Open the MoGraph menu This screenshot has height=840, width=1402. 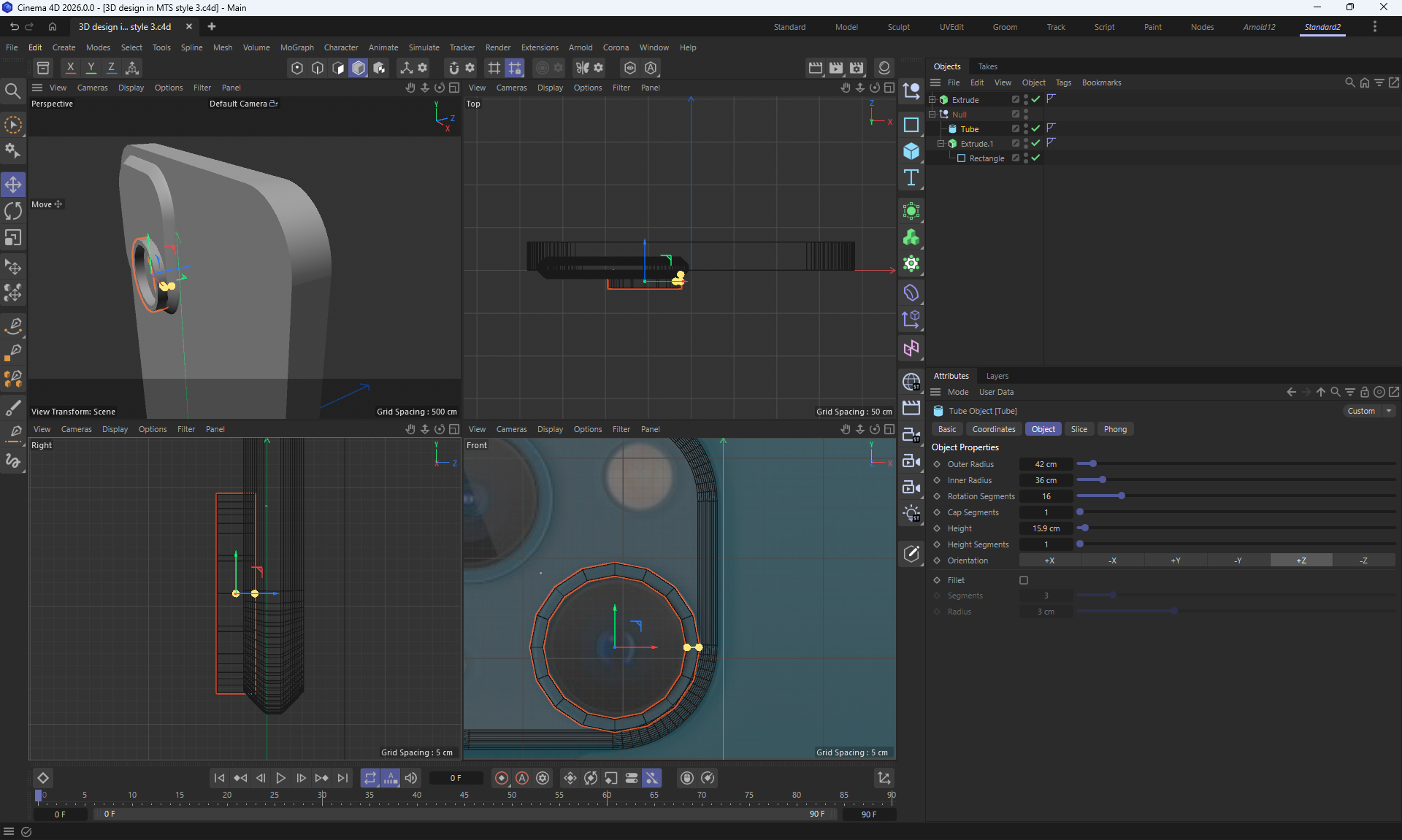pos(296,47)
